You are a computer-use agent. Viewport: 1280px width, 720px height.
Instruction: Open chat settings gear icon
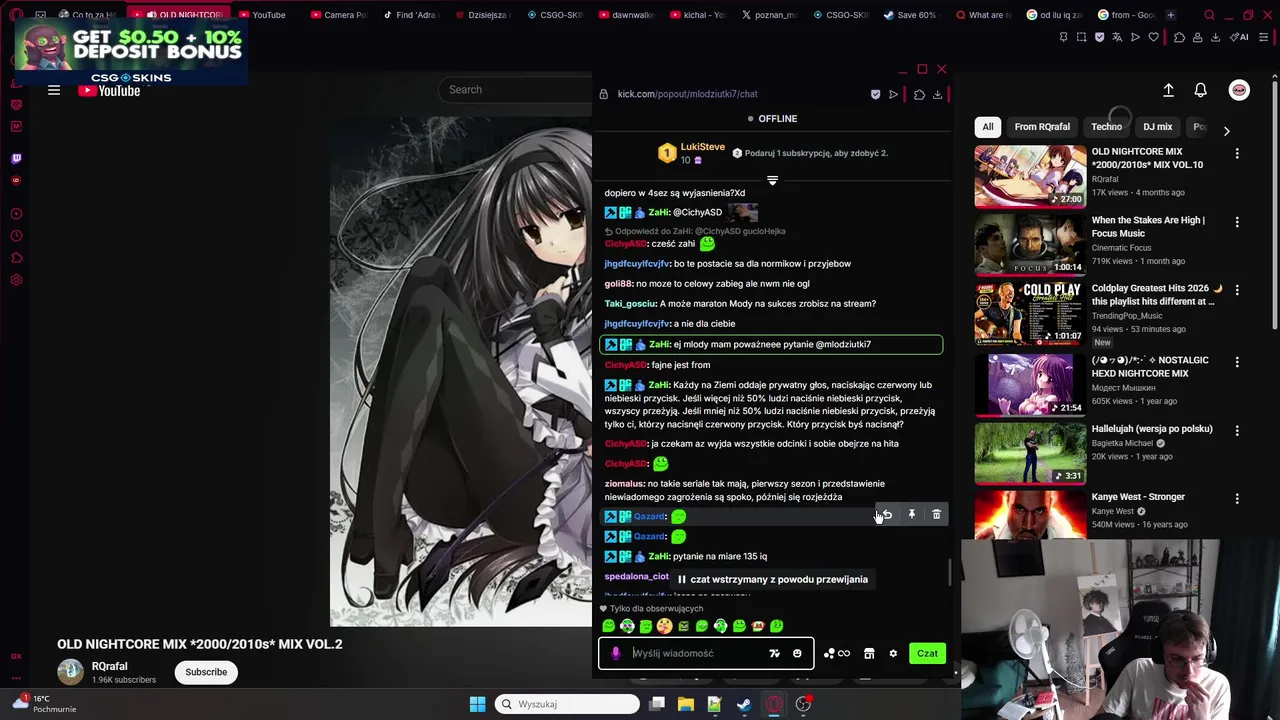tap(893, 653)
